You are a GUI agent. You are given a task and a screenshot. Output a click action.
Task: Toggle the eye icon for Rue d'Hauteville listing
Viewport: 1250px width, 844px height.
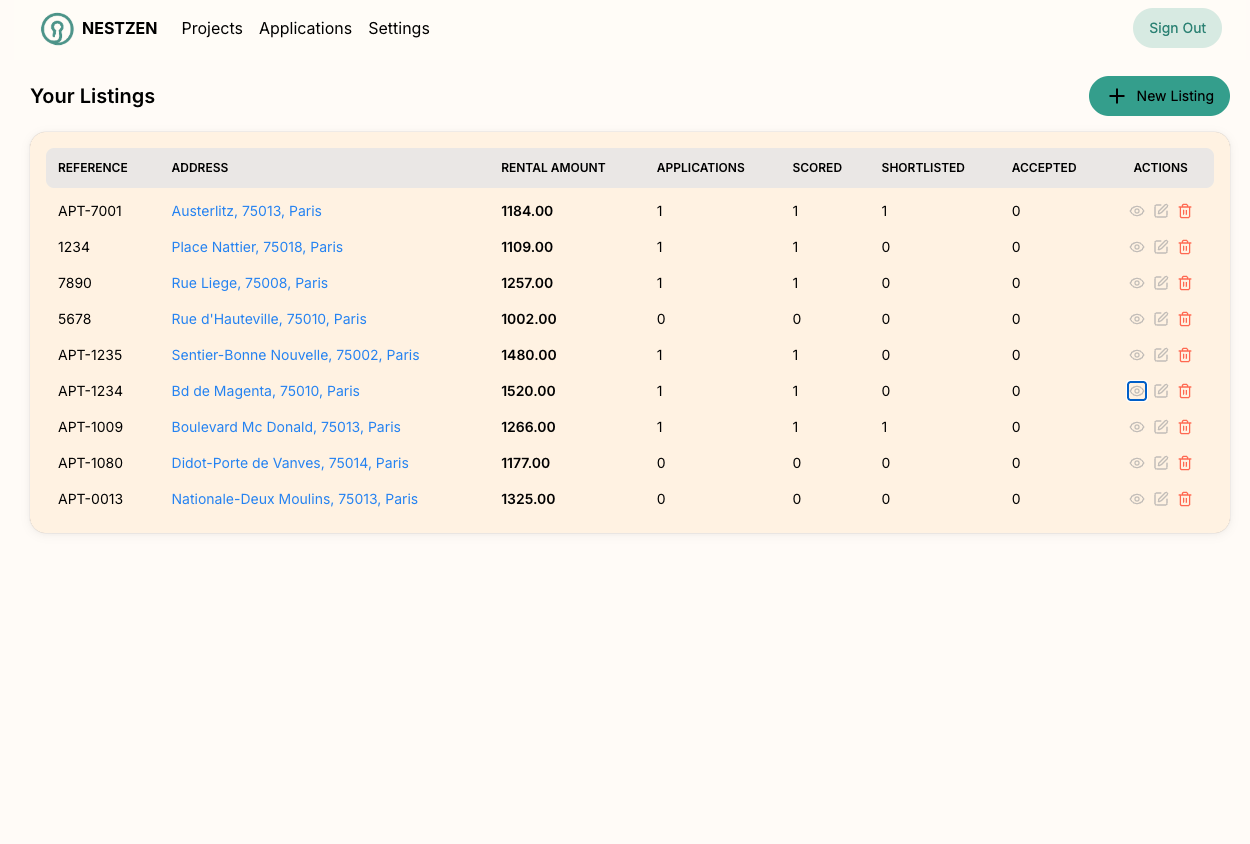click(x=1137, y=319)
